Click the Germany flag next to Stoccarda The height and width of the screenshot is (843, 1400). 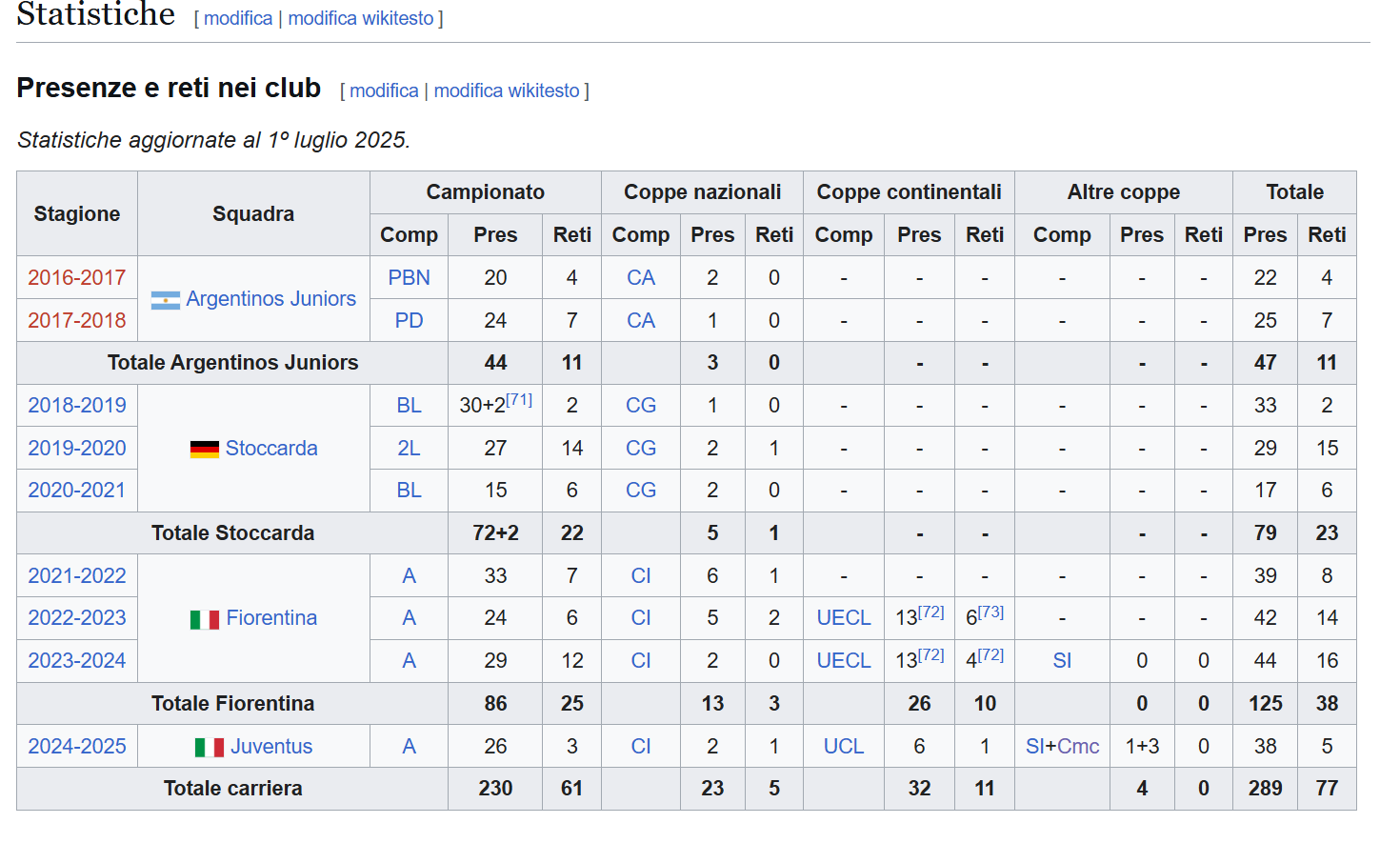[x=205, y=449]
